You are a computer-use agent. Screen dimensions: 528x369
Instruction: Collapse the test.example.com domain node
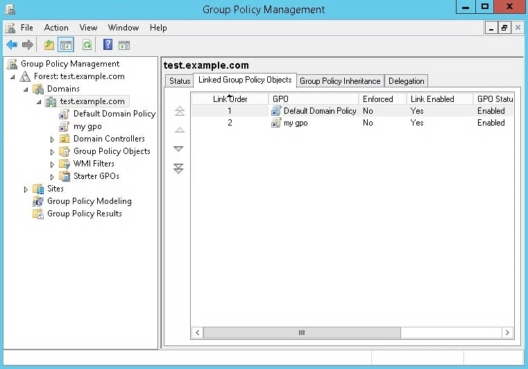(x=39, y=102)
